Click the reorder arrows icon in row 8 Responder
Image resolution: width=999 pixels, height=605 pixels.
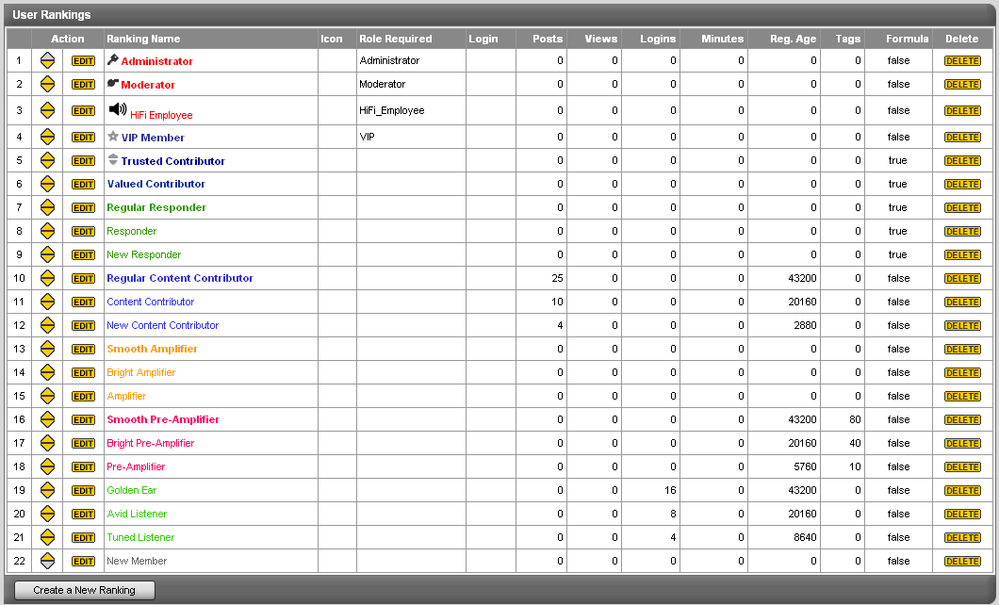coord(47,231)
